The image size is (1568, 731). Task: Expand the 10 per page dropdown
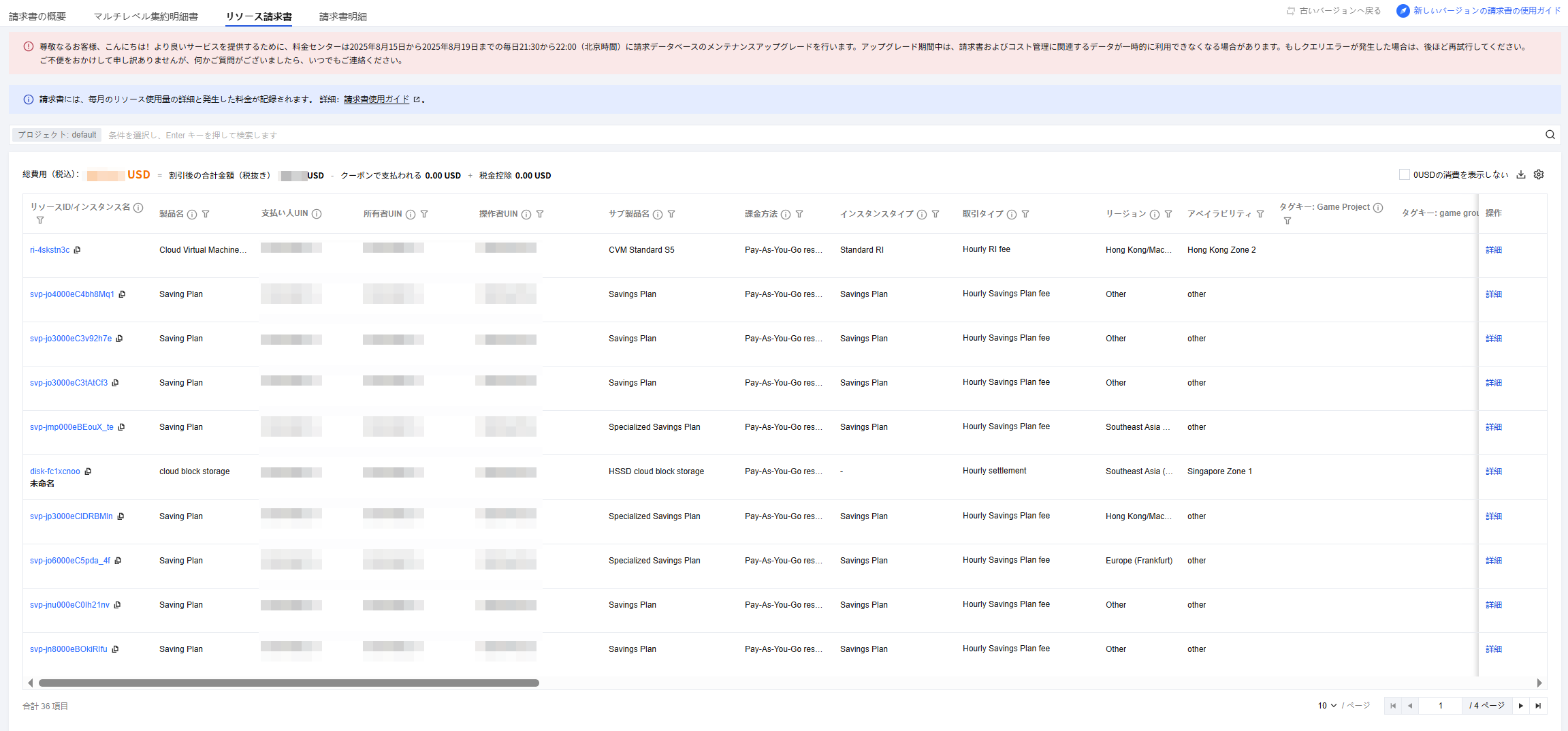click(1327, 706)
